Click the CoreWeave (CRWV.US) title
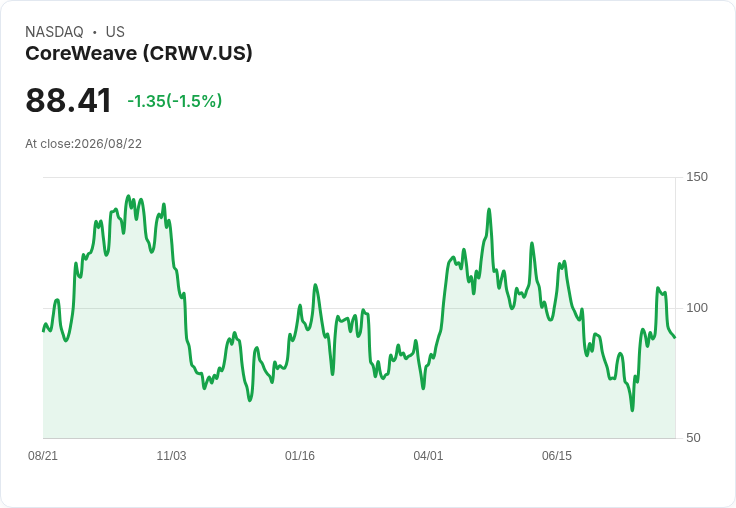 tap(139, 54)
